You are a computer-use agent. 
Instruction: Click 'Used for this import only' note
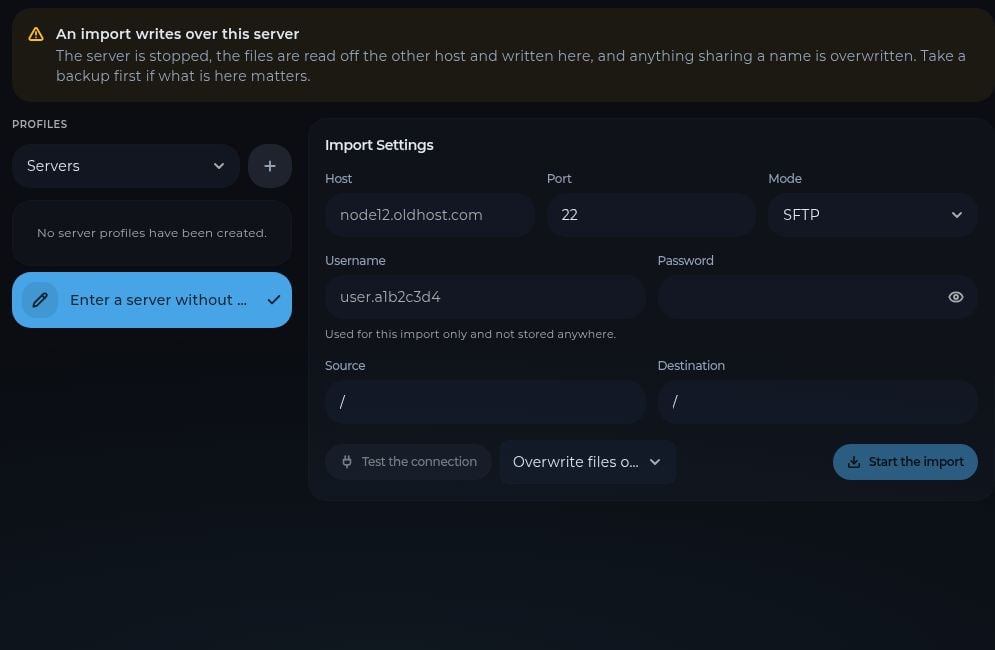[x=470, y=334]
